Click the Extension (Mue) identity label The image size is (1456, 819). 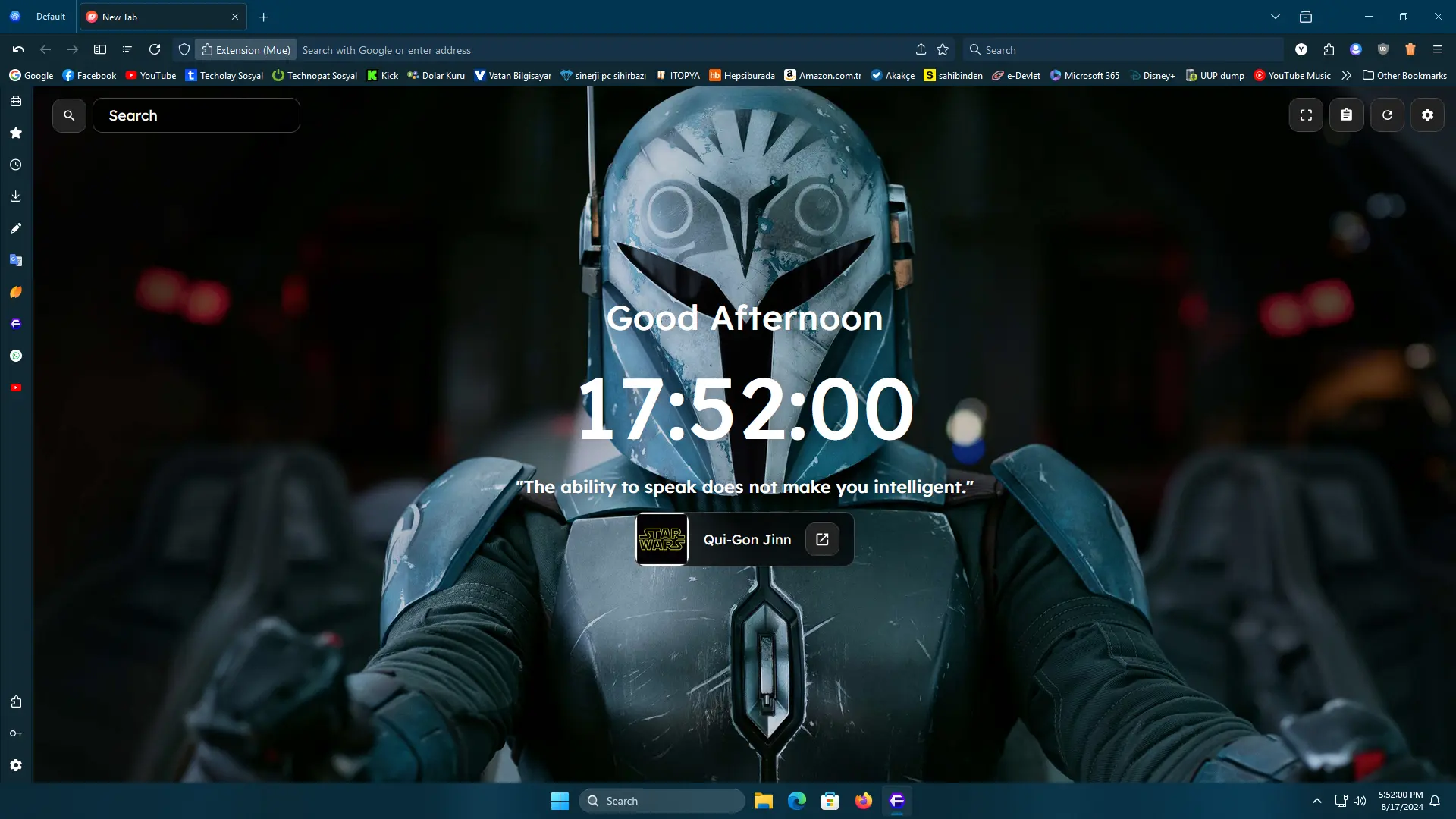point(246,50)
